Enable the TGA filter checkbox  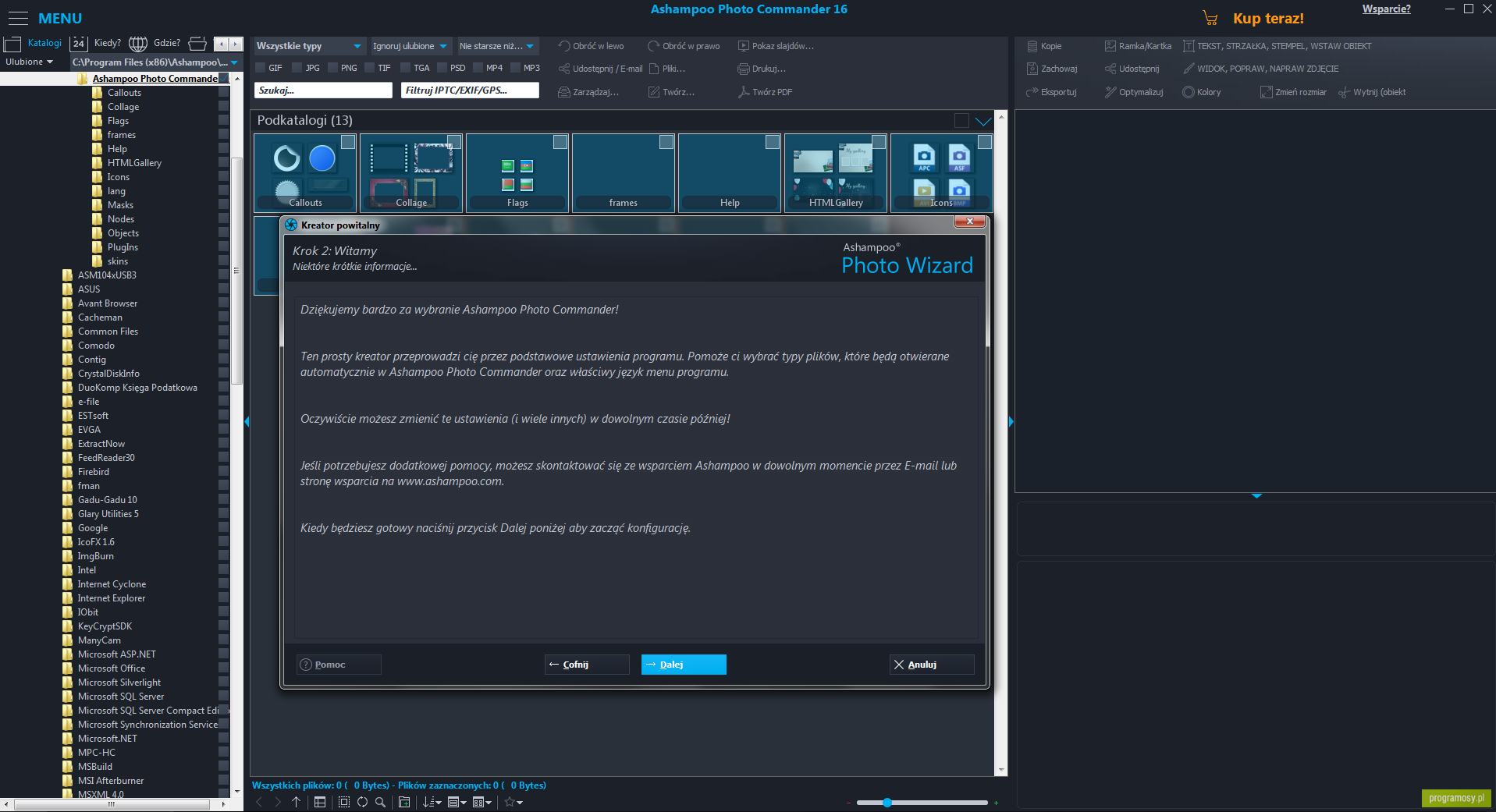pos(406,68)
